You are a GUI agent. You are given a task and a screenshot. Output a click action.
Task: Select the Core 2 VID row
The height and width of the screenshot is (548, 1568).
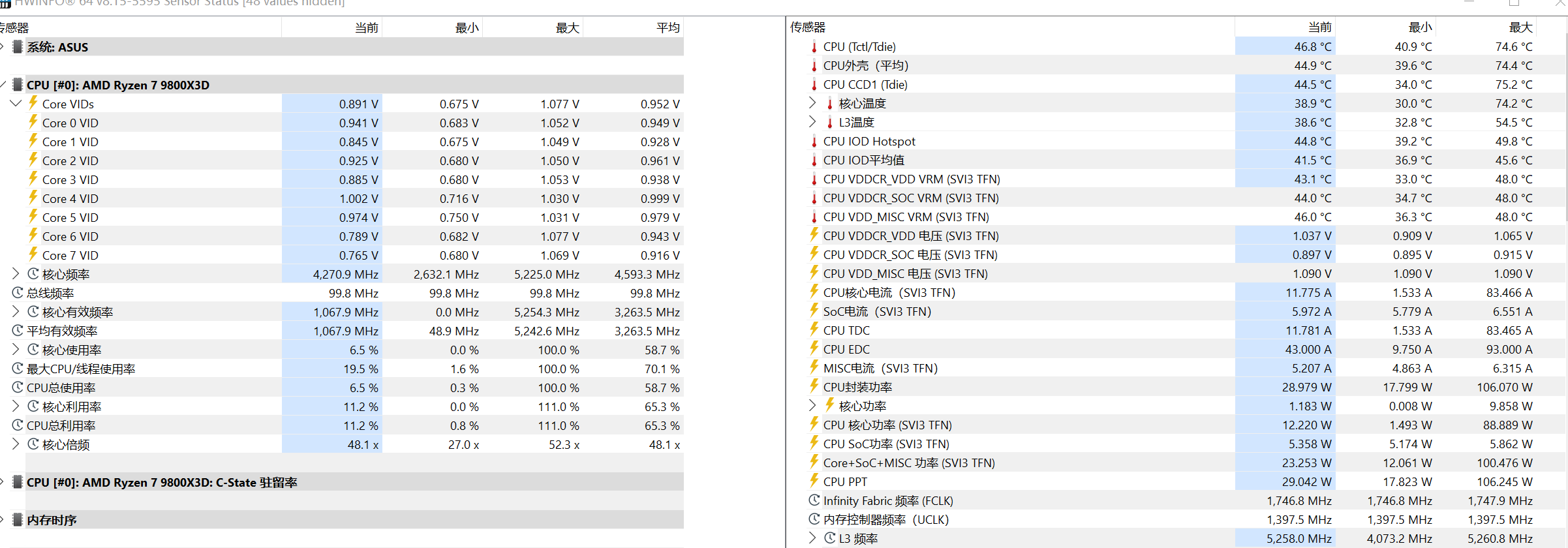[x=342, y=160]
